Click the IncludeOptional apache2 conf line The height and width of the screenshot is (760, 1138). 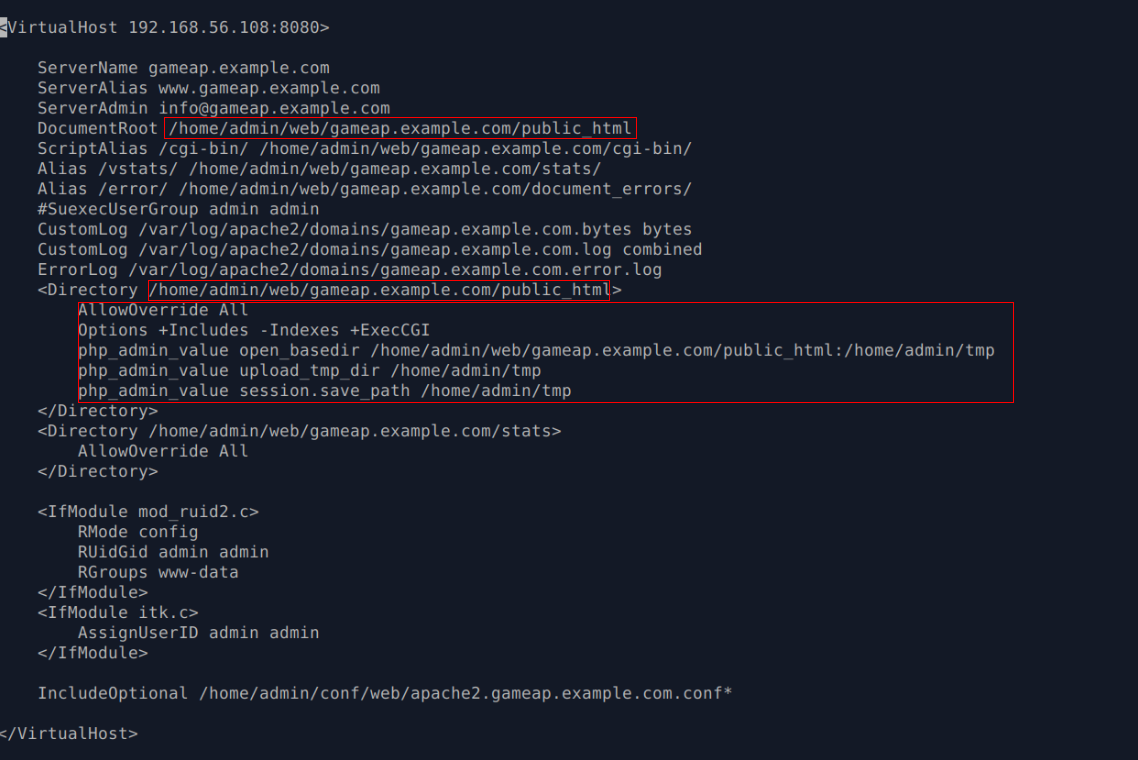385,693
